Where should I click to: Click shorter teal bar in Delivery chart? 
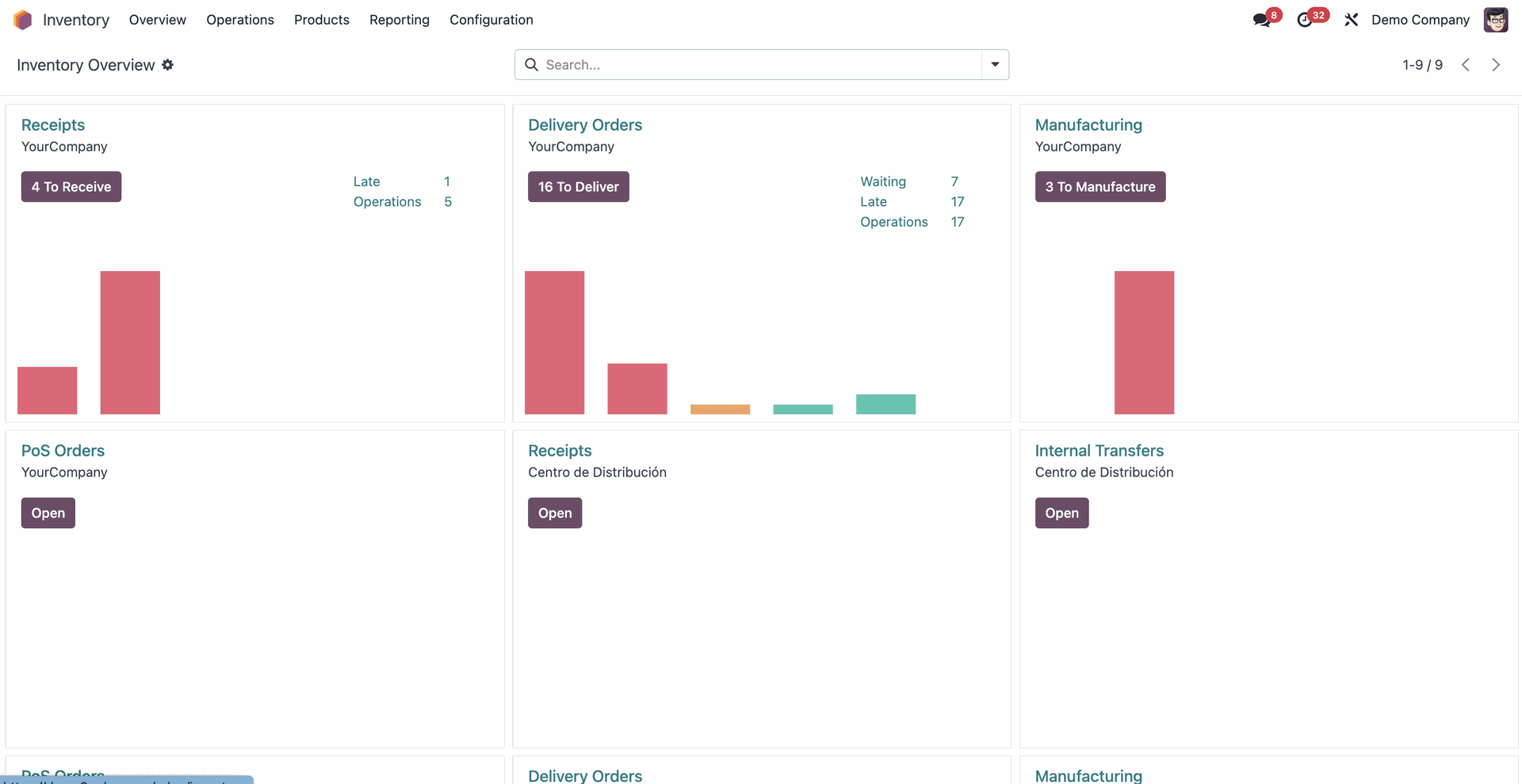pyautogui.click(x=803, y=409)
